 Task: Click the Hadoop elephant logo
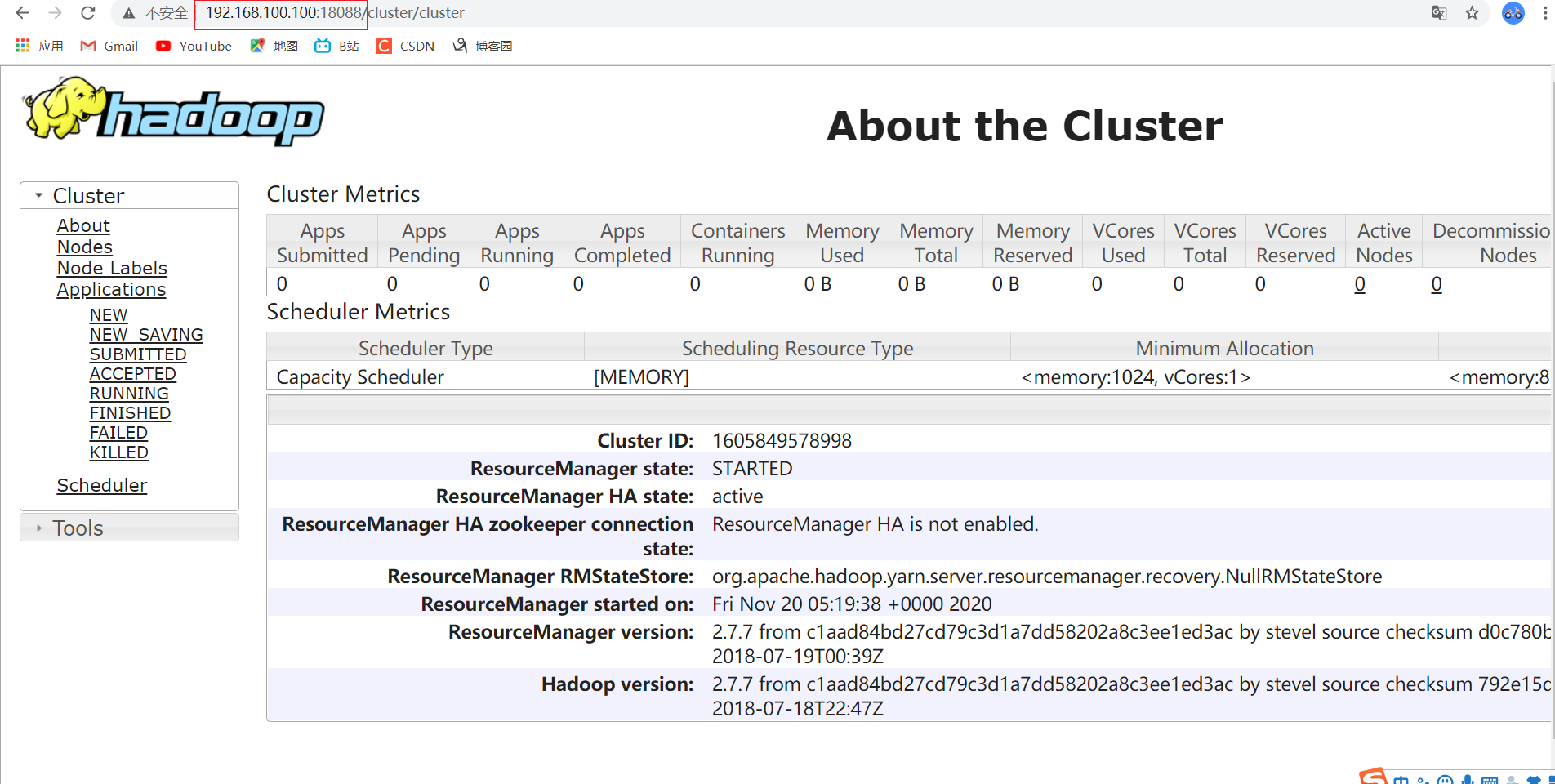click(174, 112)
